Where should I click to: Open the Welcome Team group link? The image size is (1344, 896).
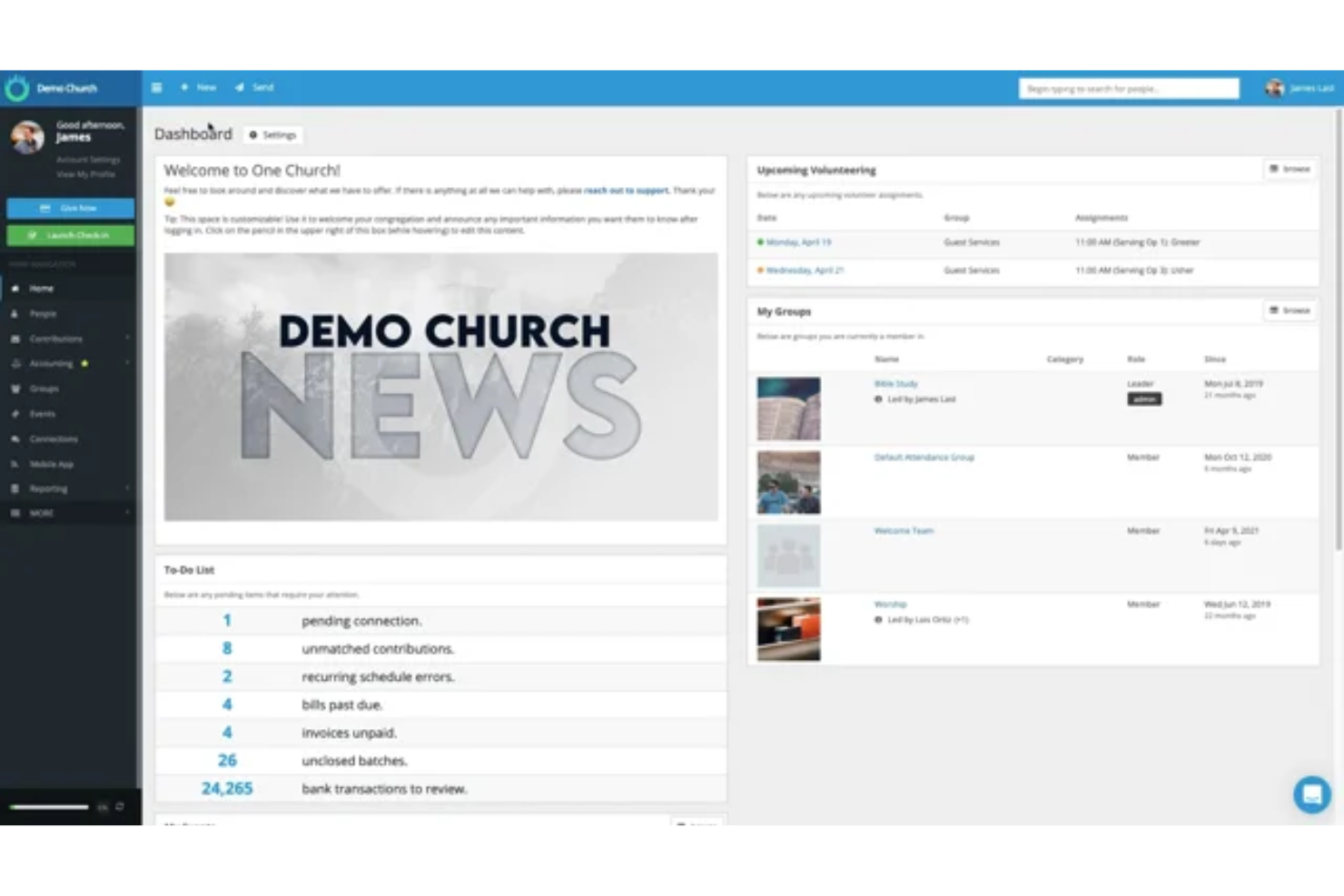[x=904, y=531]
